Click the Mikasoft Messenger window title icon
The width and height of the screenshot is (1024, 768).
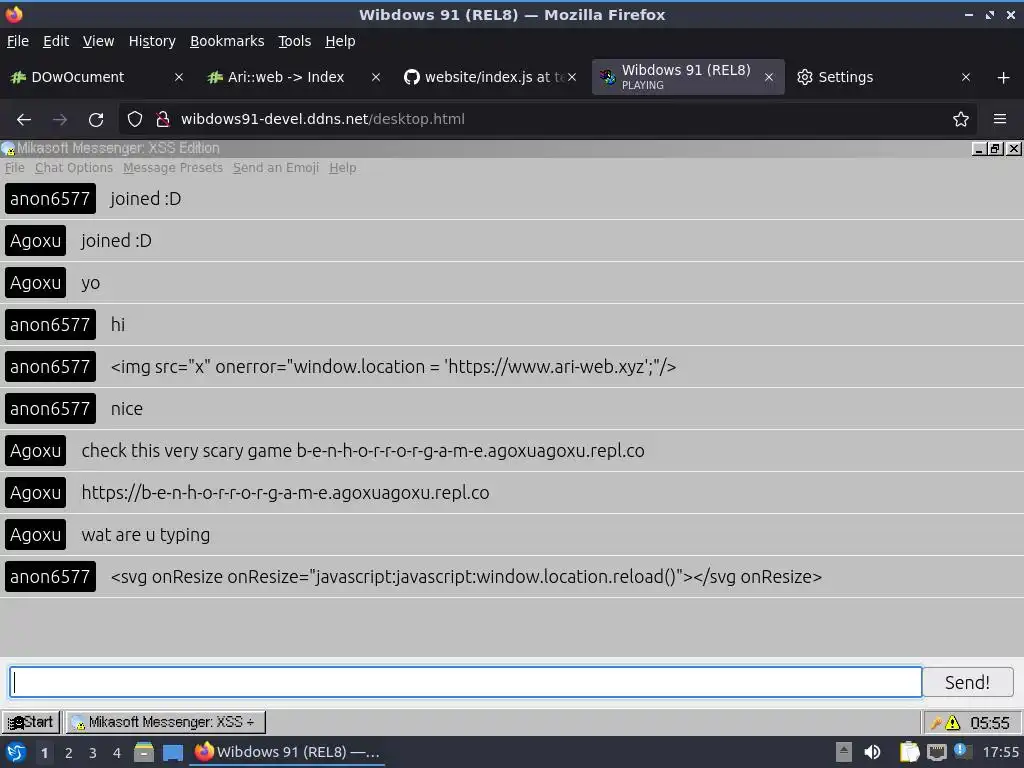(8, 149)
